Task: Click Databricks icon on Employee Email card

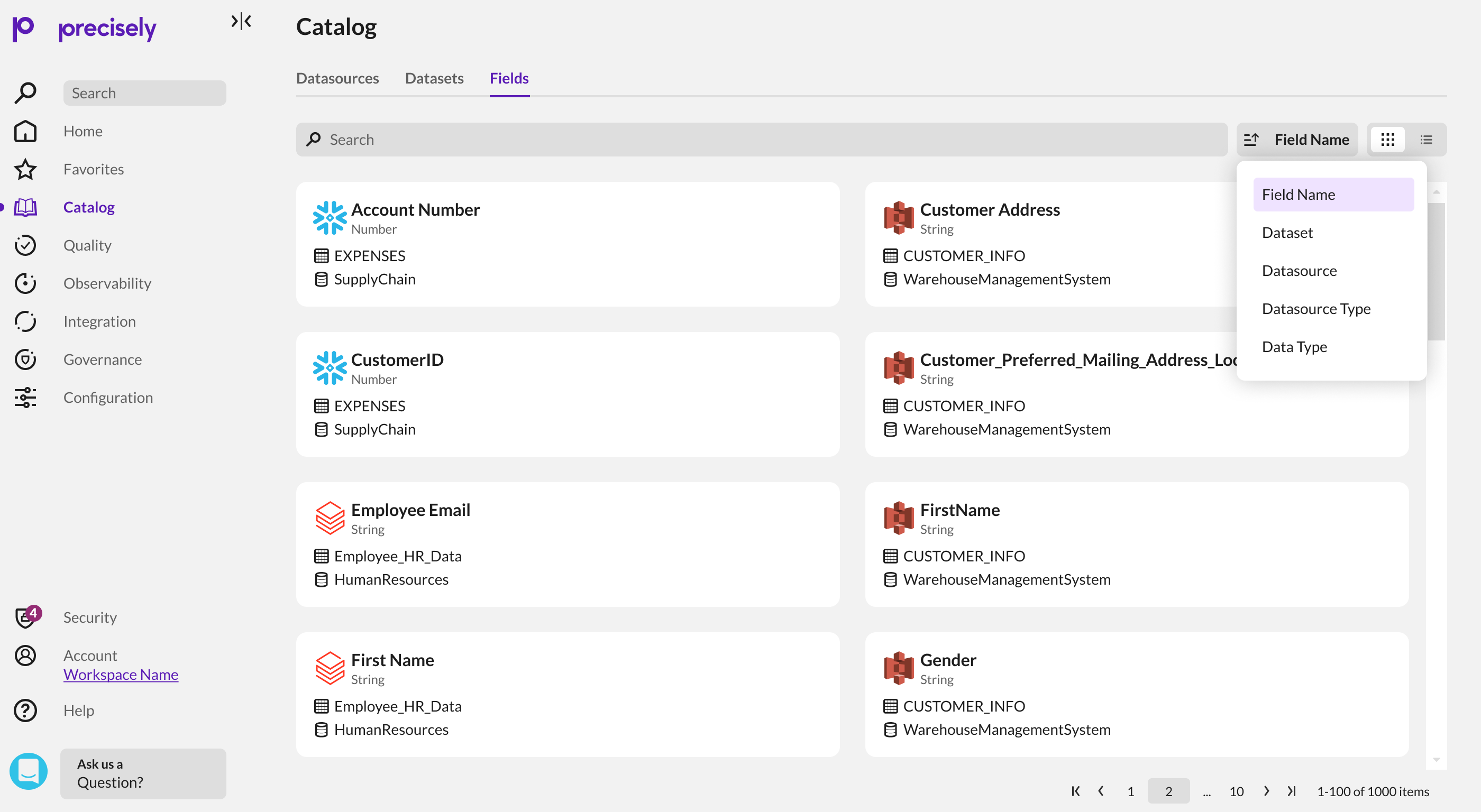Action: 330,519
